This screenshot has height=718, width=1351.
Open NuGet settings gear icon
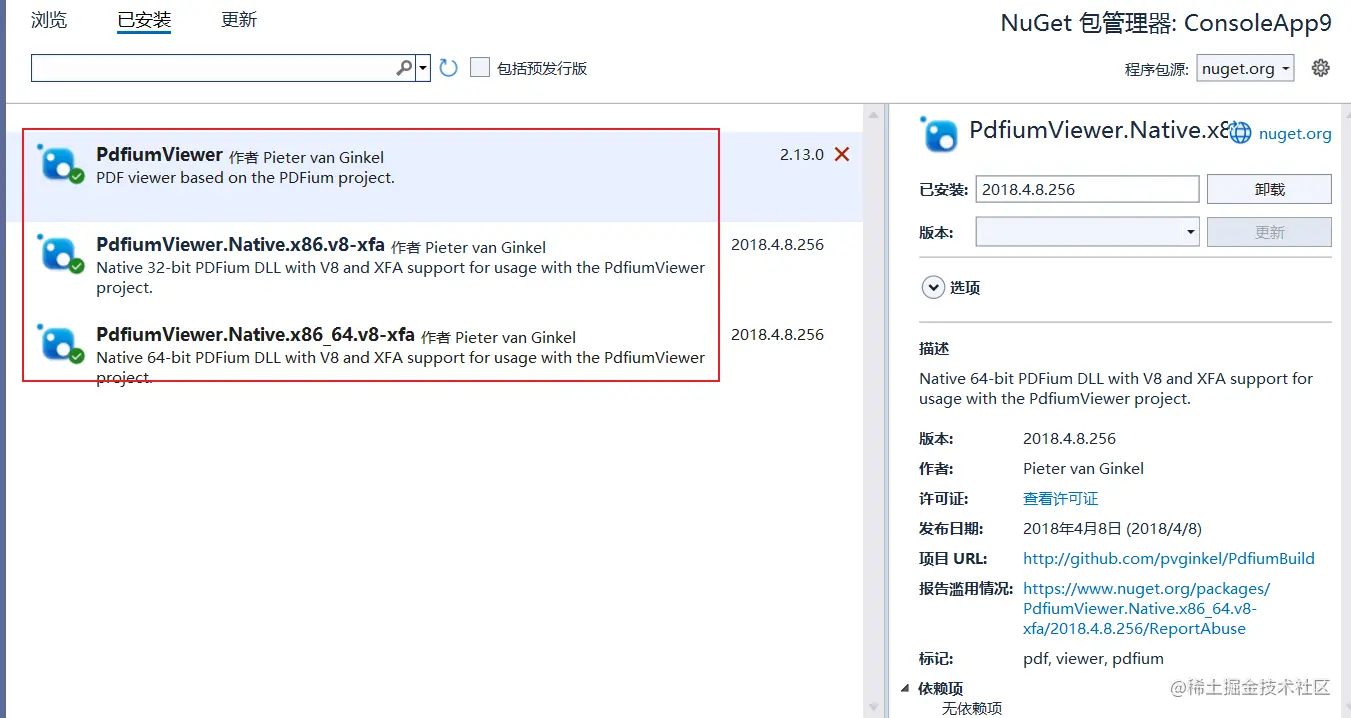(1321, 68)
